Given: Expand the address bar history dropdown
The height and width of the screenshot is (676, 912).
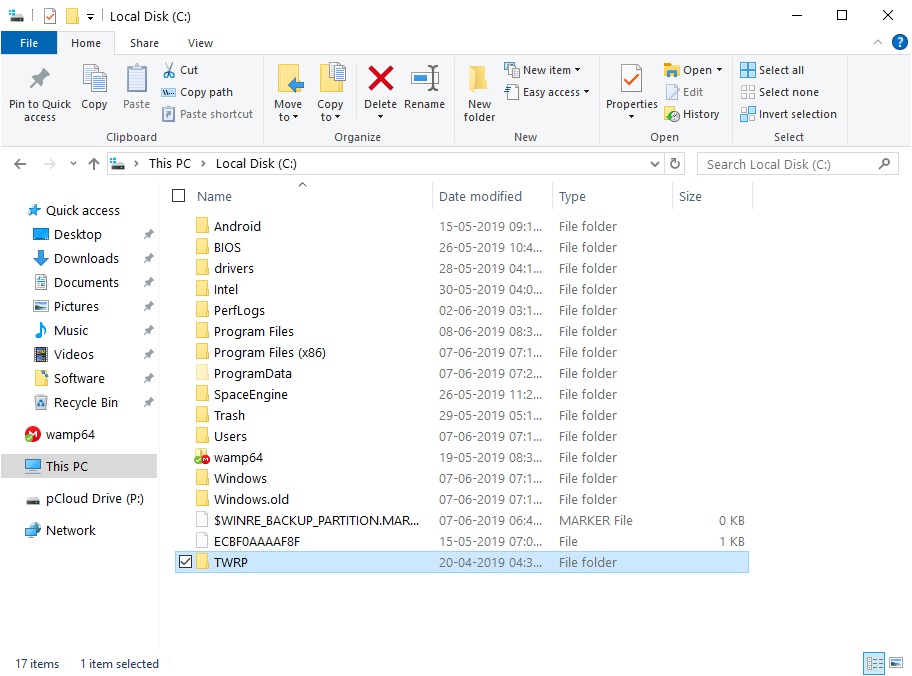Looking at the screenshot, I should click(x=655, y=164).
